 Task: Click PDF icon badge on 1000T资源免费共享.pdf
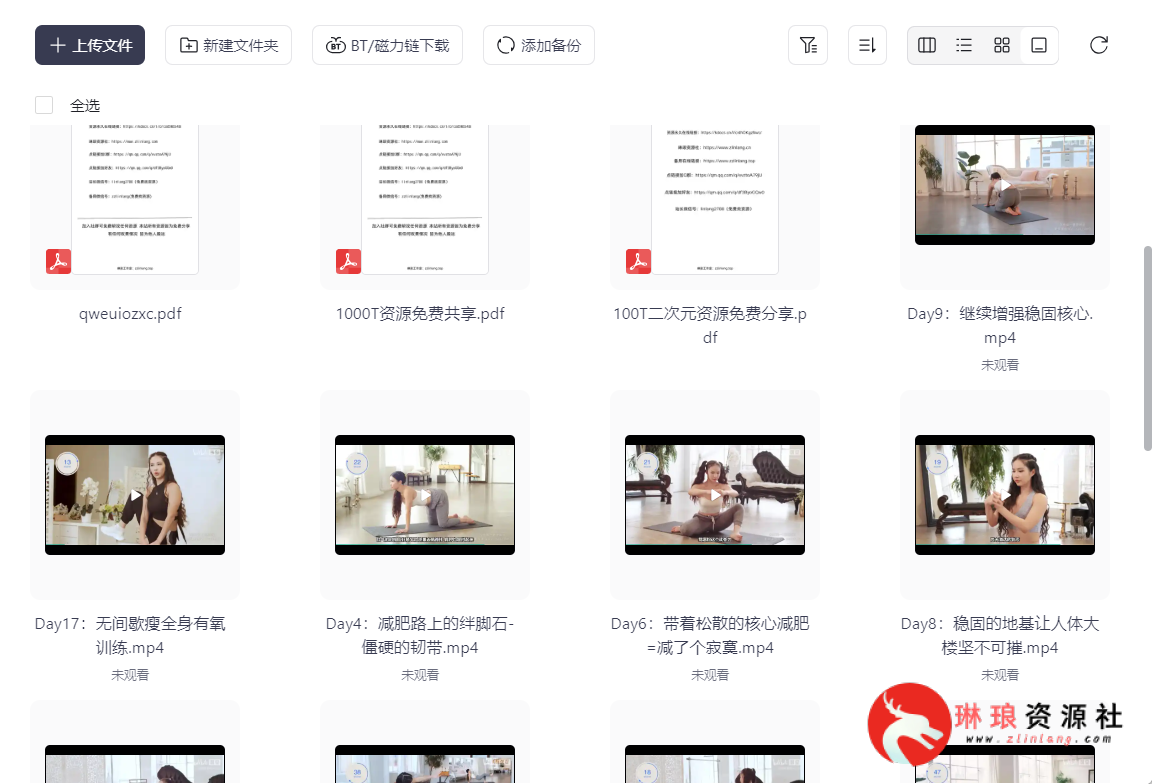[348, 262]
